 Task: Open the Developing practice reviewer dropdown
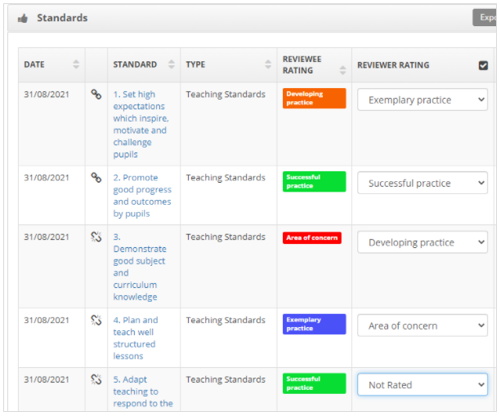pos(422,242)
